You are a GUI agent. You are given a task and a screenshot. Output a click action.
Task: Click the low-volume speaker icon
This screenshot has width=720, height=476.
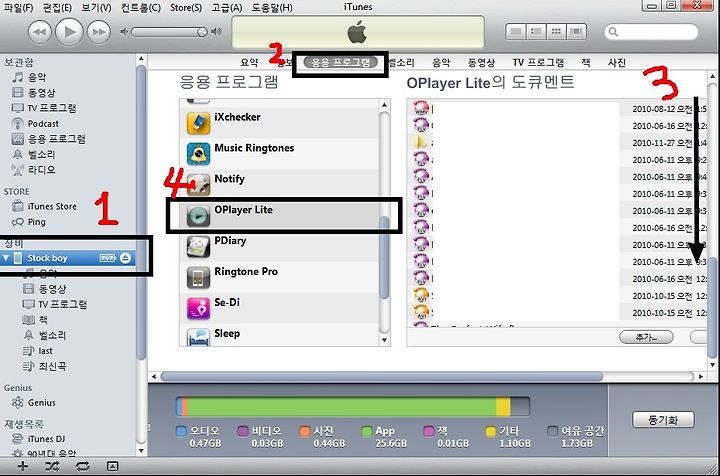[124, 32]
